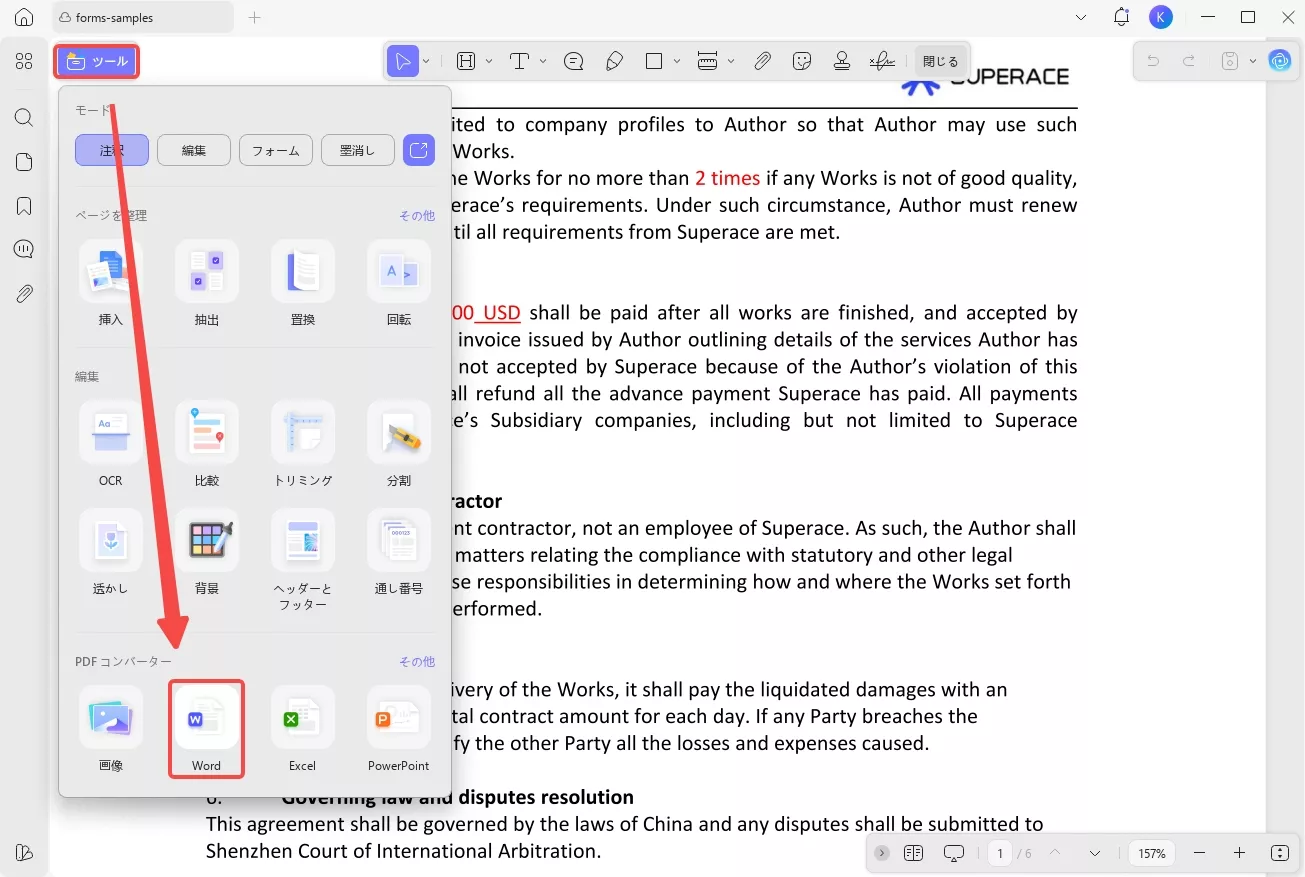
Task: Undo the last action
Action: pos(1153,62)
